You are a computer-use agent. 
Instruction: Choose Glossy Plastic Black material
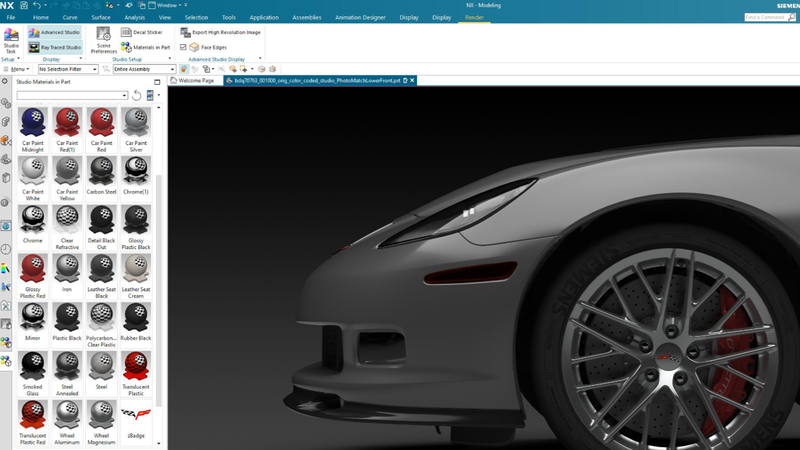(136, 227)
